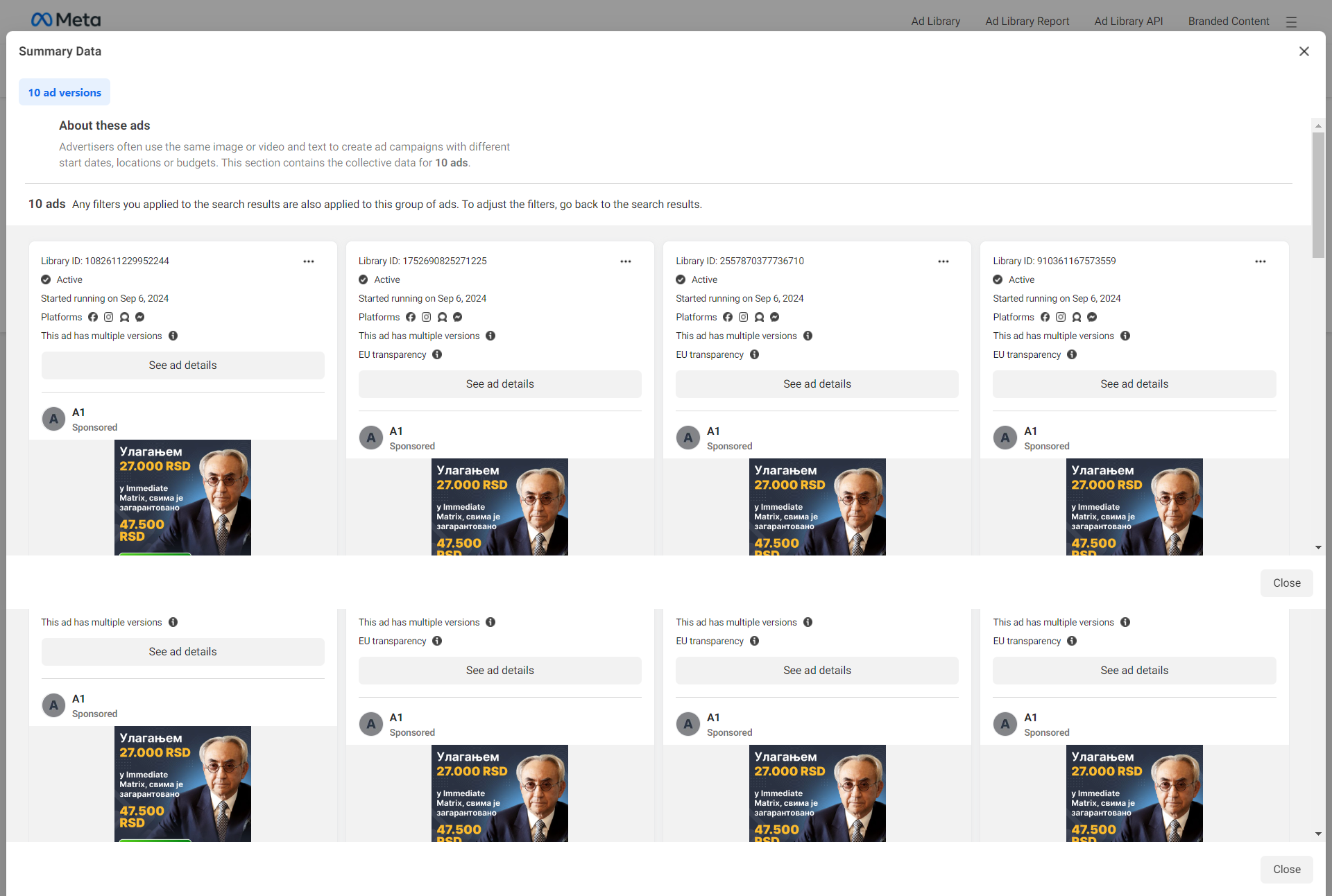Show EU transparency info for ad 2557870377736710
The image size is (1332, 896).
coord(755,354)
